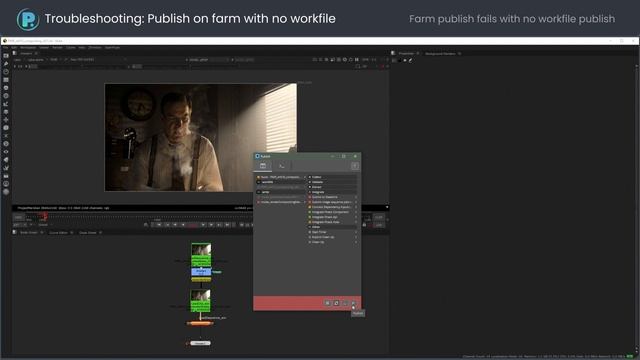640x360 pixels.
Task: Click play backward in viewer timeline
Action: click(x=183, y=224)
